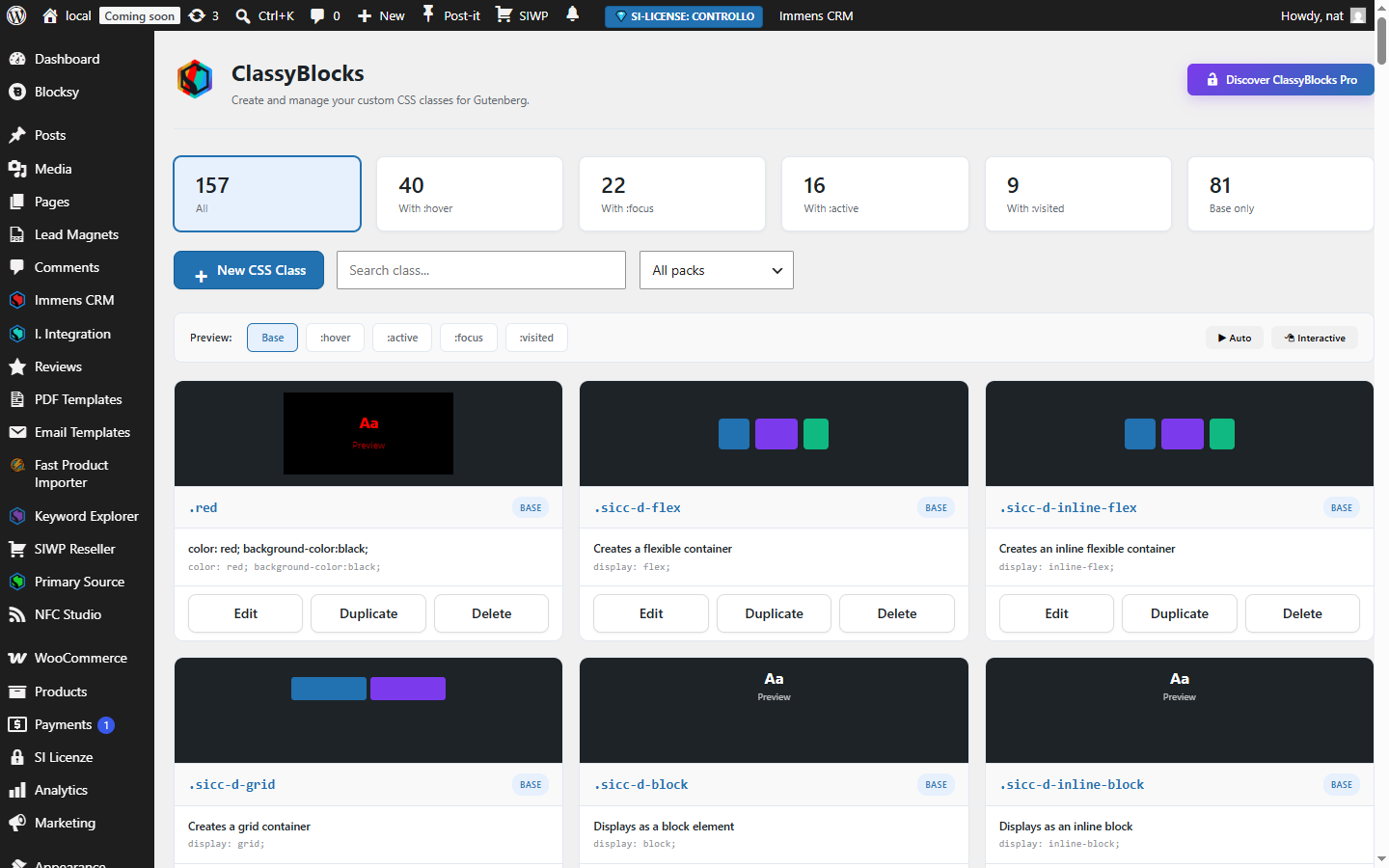The width and height of the screenshot is (1389, 868).
Task: Click the purple swatch in .sicc-d-inline-flex preview
Action: [x=1183, y=434]
